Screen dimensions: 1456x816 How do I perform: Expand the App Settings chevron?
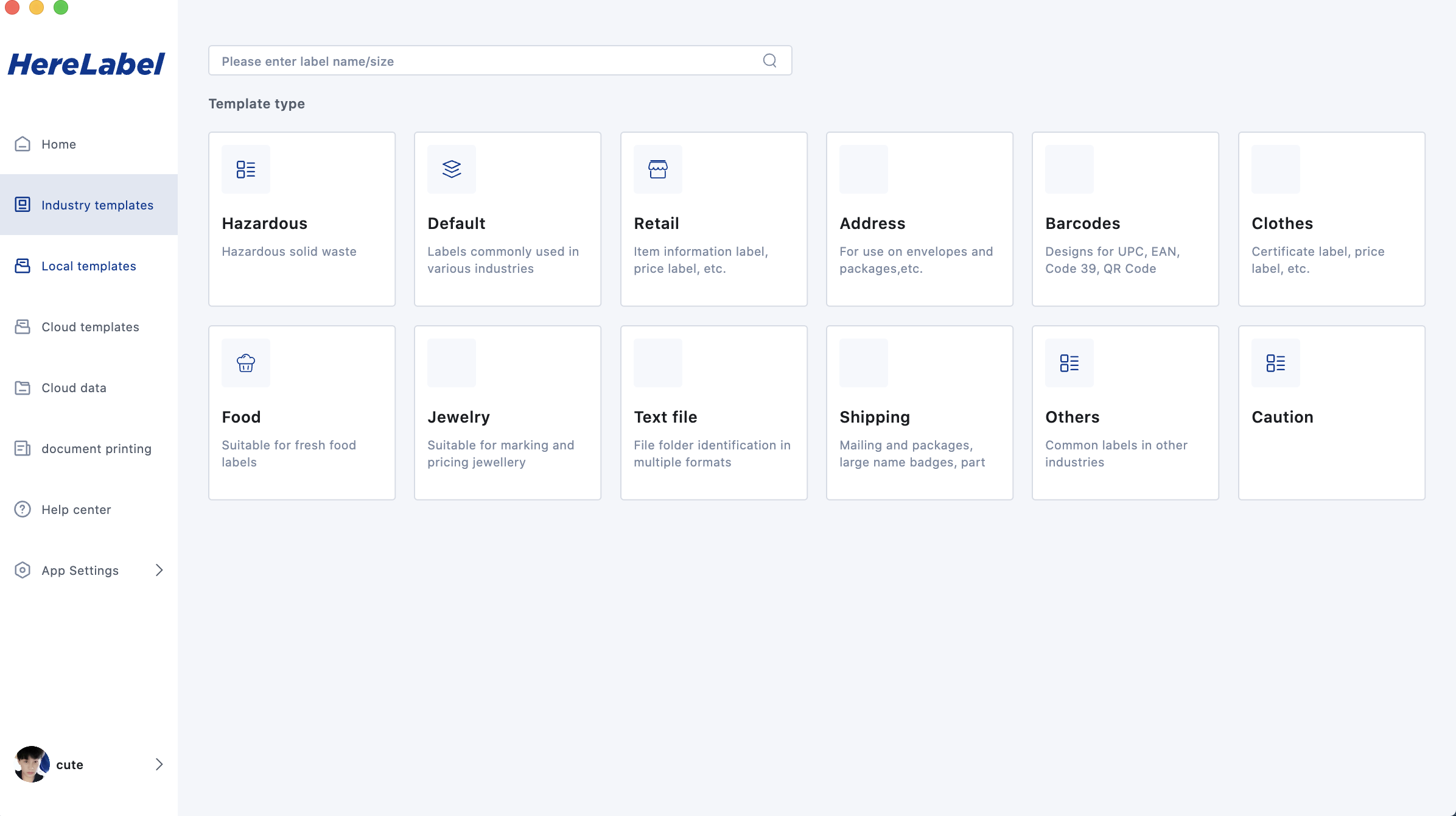point(159,570)
